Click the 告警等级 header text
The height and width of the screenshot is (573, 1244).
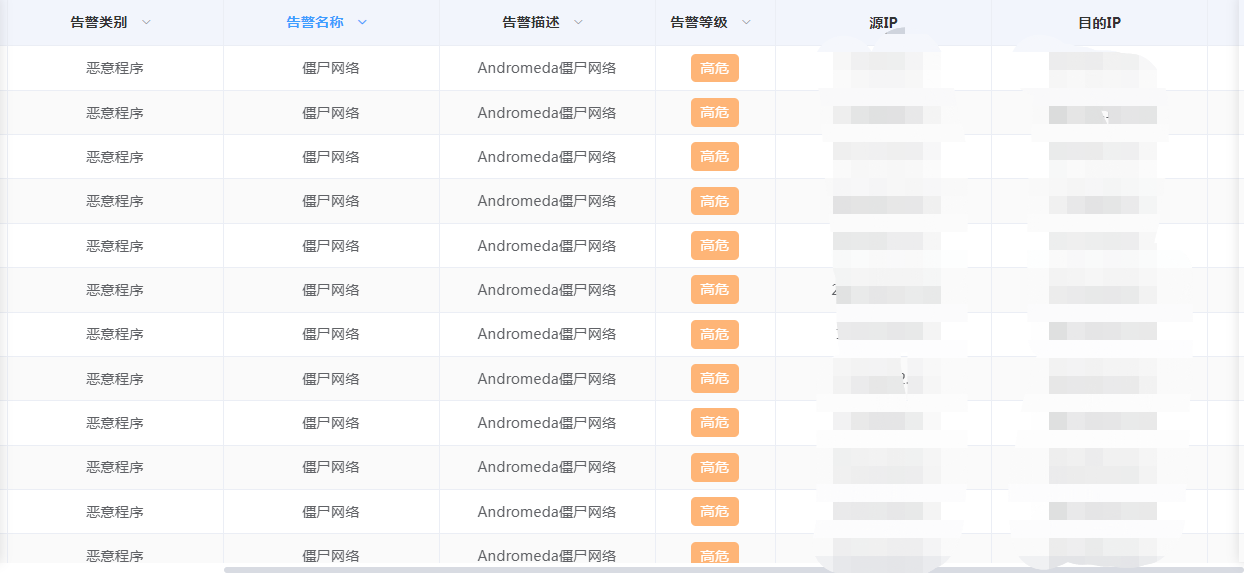click(699, 22)
